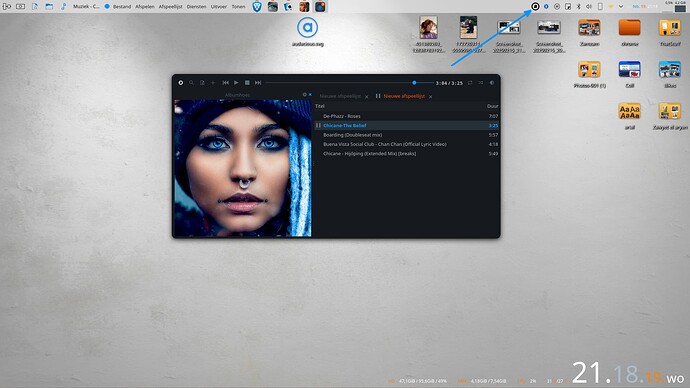Open the Diensten menu
Image resolution: width=690 pixels, height=388 pixels.
pos(196,7)
